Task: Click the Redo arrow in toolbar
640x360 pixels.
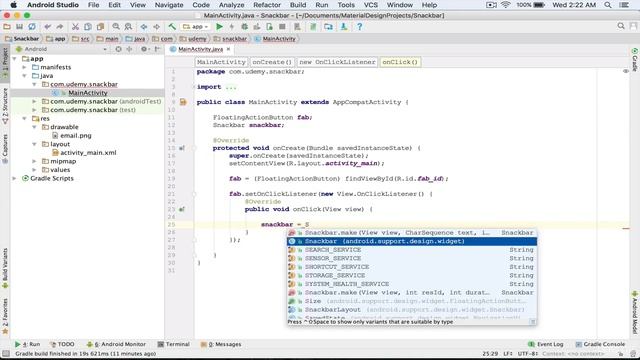Action: pyautogui.click(x=60, y=27)
